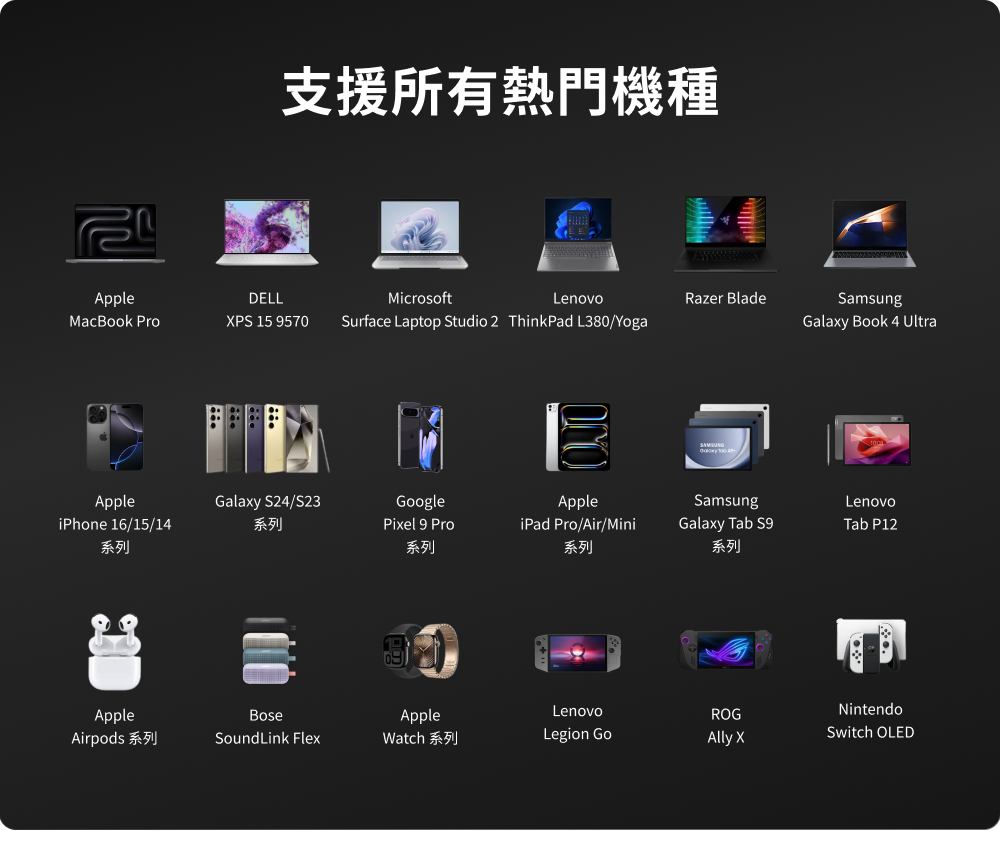Click the 'Switch OLED' label
Image resolution: width=1000 pixels, height=842 pixels.
[871, 732]
